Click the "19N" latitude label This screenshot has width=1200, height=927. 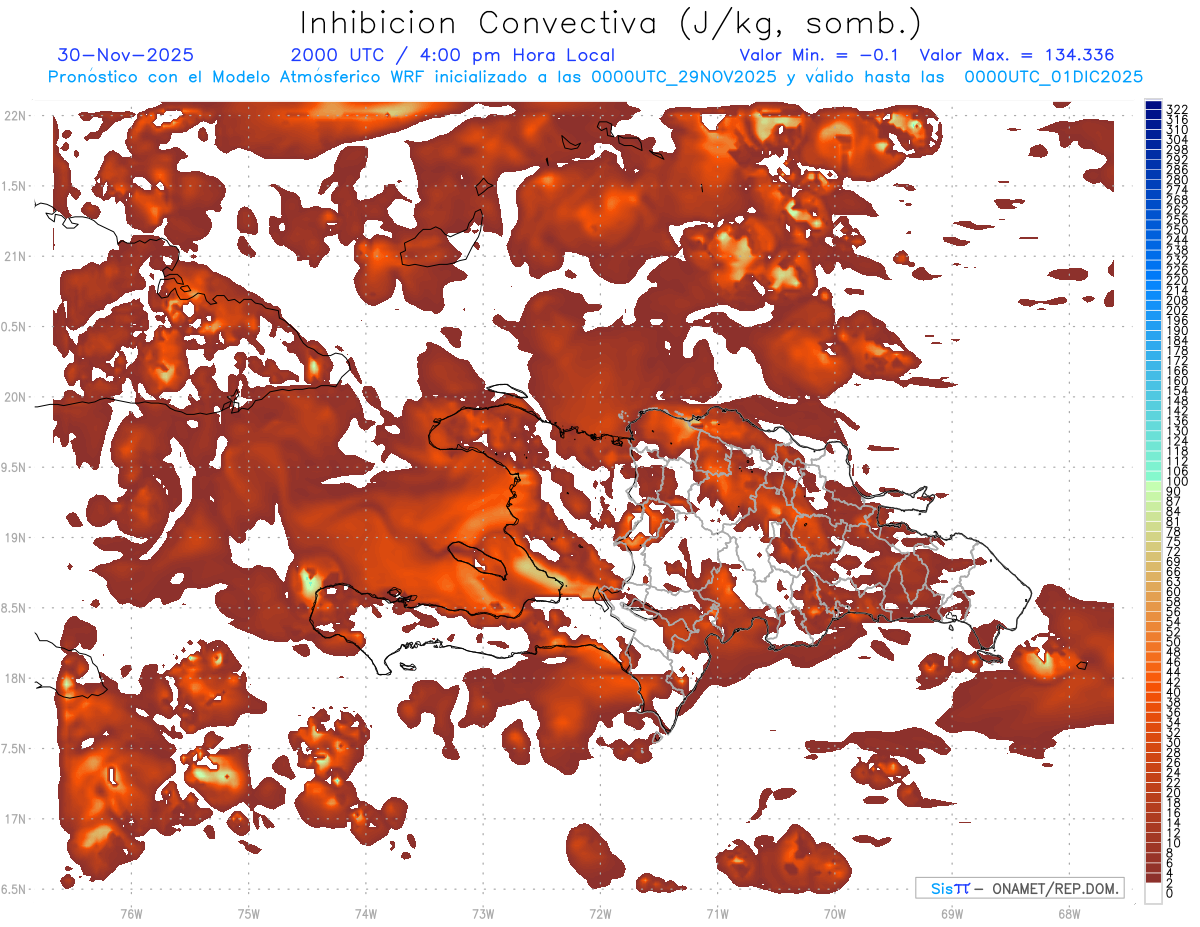pyautogui.click(x=16, y=537)
